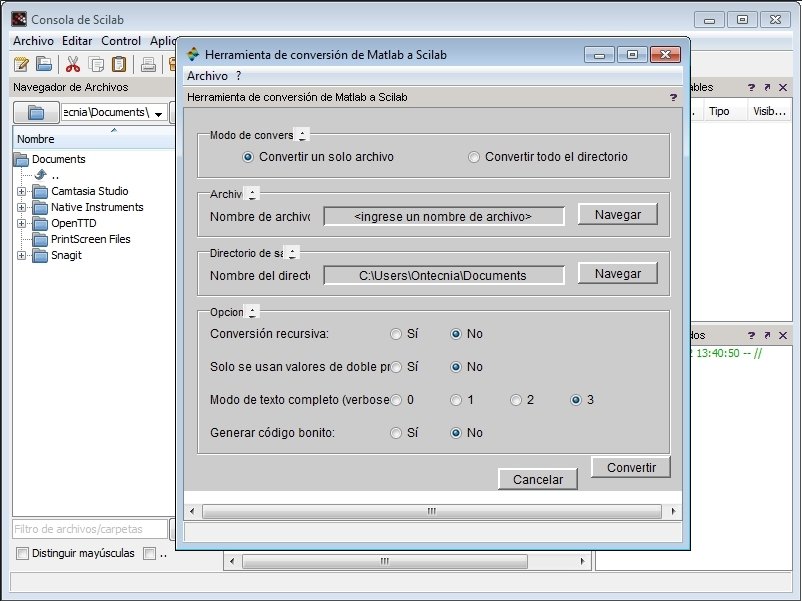Open Editar menu in Scilab console
802x601 pixels.
point(77,41)
